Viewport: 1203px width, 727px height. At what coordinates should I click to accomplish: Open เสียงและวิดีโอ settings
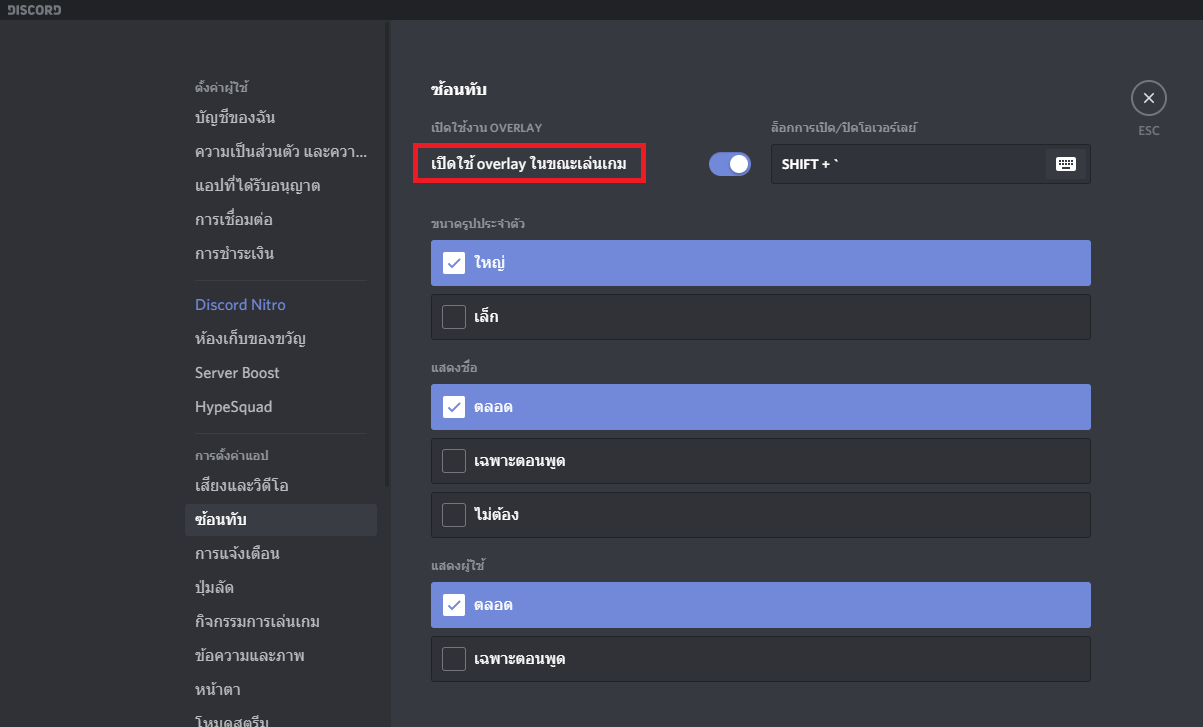241,486
